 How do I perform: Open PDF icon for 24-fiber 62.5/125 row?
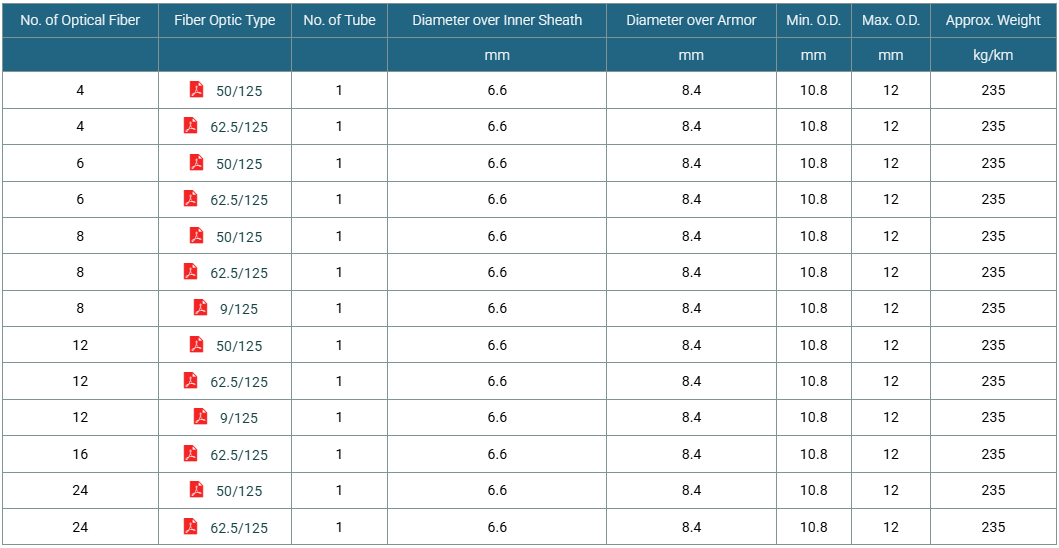tap(190, 526)
